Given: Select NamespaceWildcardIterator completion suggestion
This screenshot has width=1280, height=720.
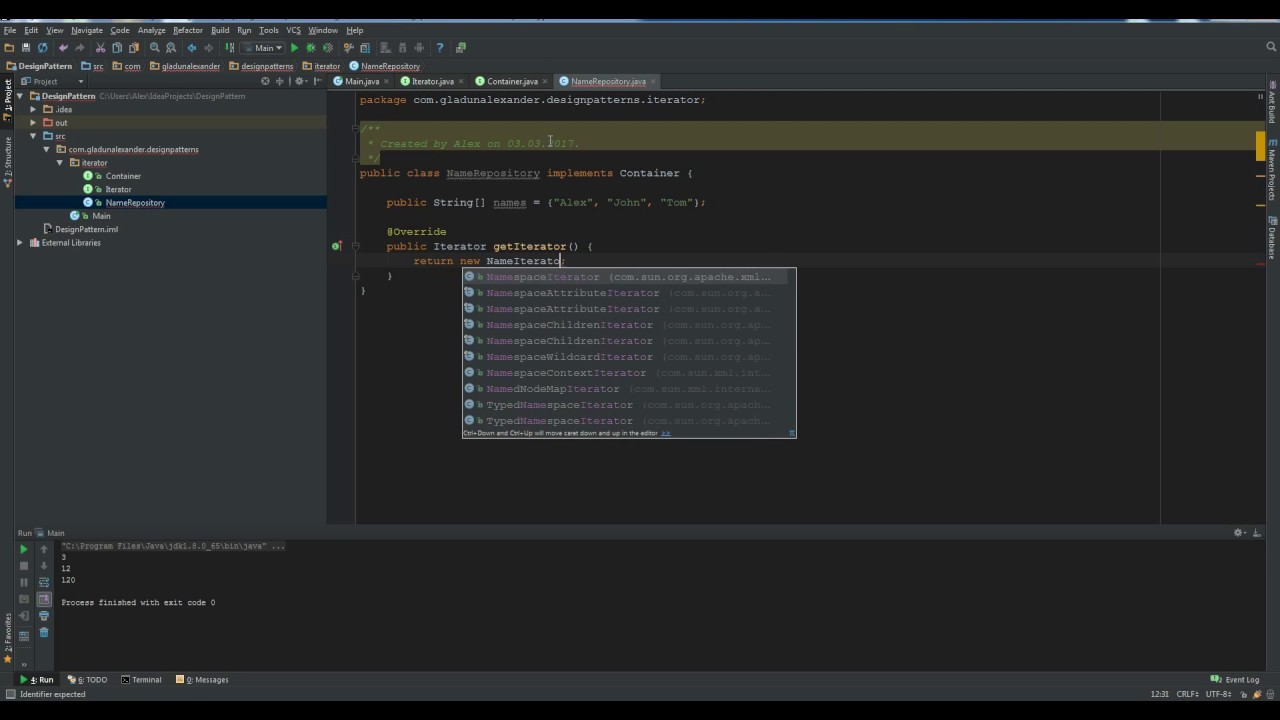Looking at the screenshot, I should pos(628,357).
